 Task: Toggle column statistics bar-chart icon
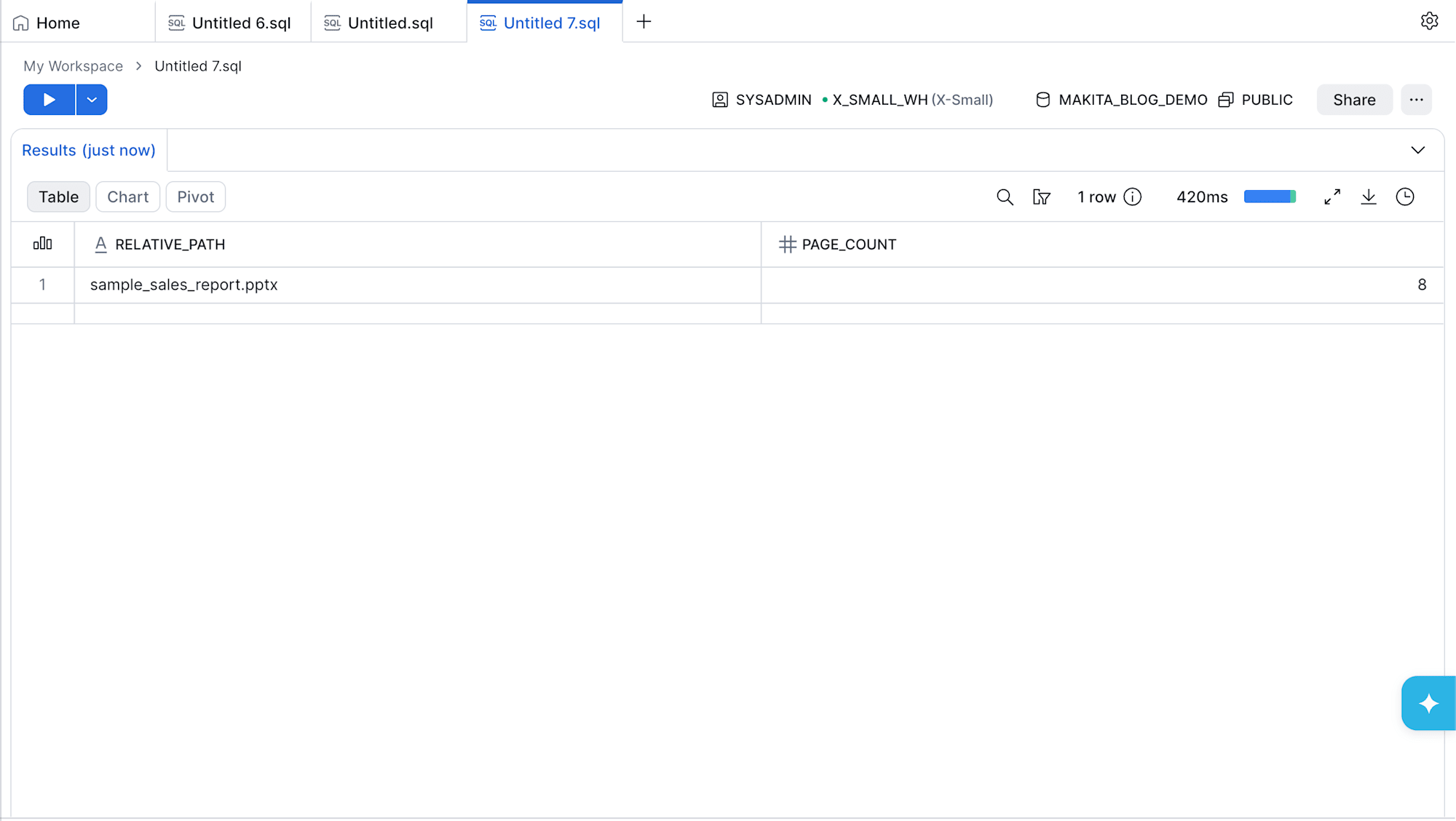click(42, 244)
